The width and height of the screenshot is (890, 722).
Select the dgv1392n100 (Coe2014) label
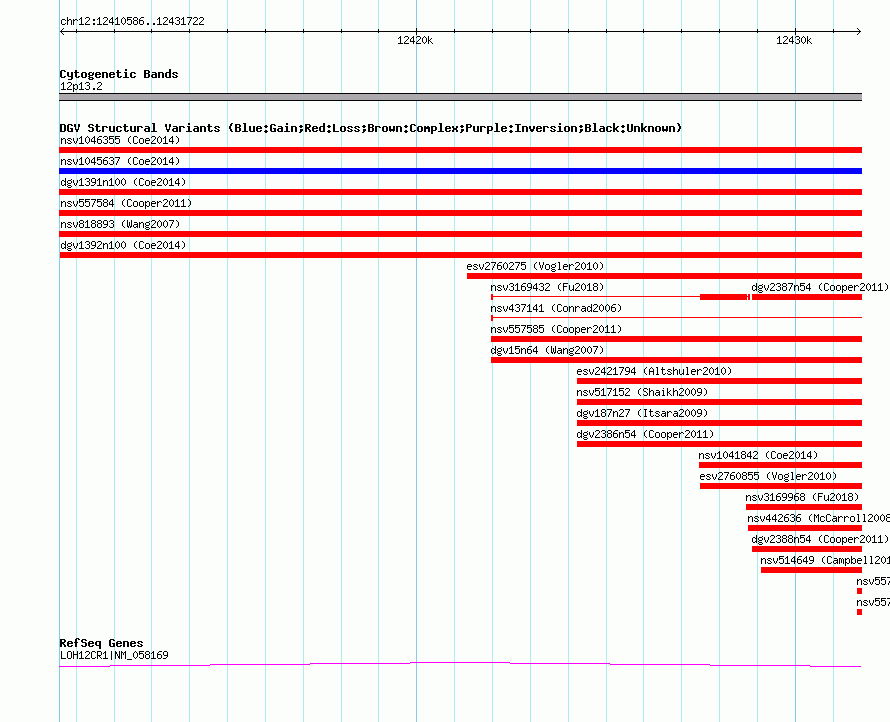(x=123, y=245)
